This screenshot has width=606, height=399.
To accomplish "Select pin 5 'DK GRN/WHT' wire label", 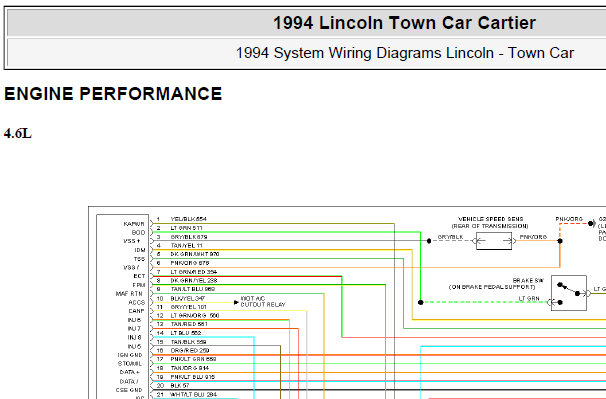I will tap(195, 254).
